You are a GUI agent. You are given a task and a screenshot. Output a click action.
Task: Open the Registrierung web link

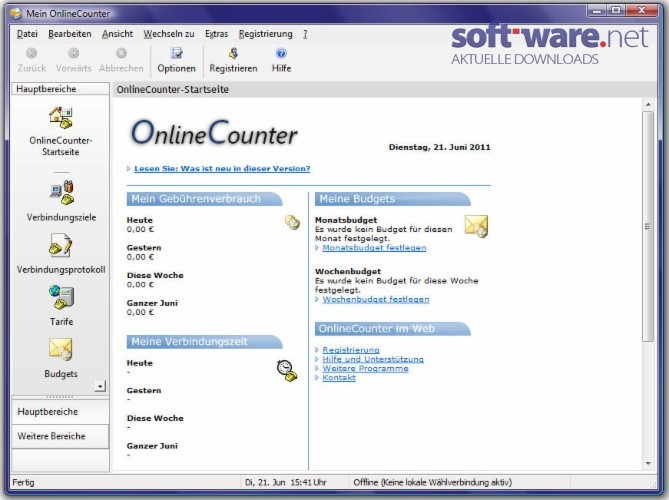tap(351, 350)
